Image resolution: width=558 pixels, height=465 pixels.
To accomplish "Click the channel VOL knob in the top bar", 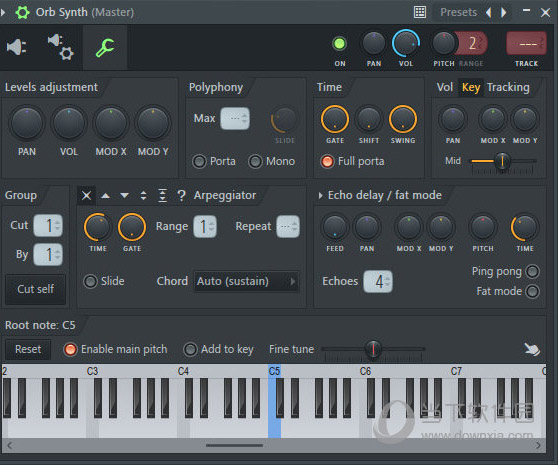I will click(x=405, y=43).
